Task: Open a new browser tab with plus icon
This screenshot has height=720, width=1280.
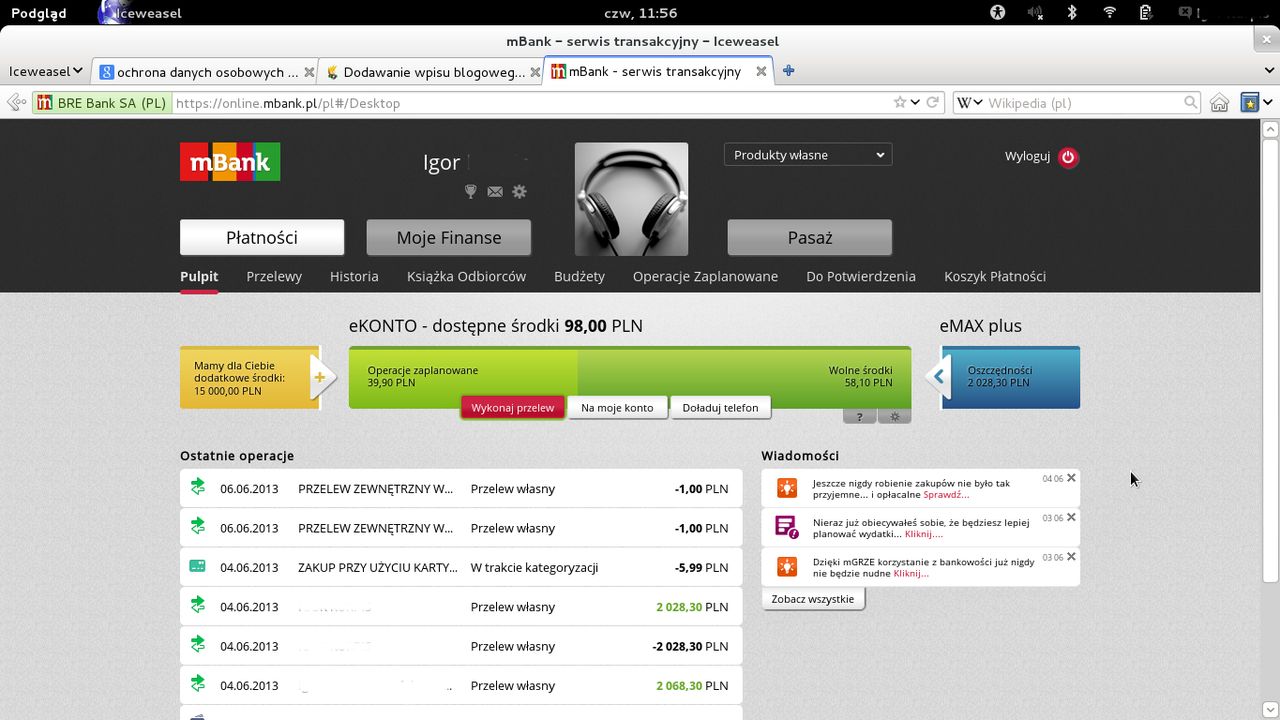Action: [788, 71]
